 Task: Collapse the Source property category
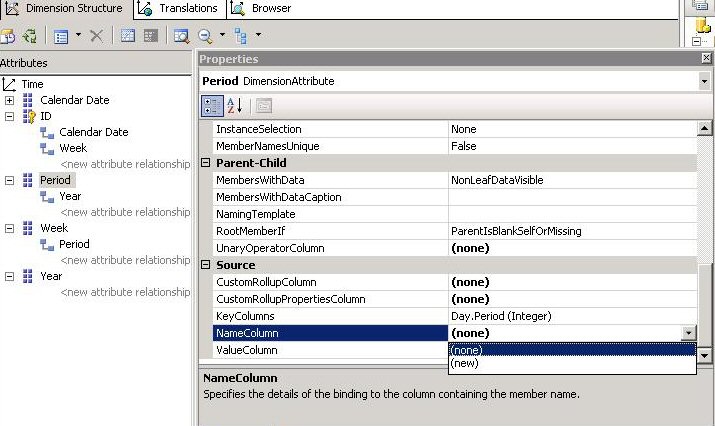tap(206, 265)
